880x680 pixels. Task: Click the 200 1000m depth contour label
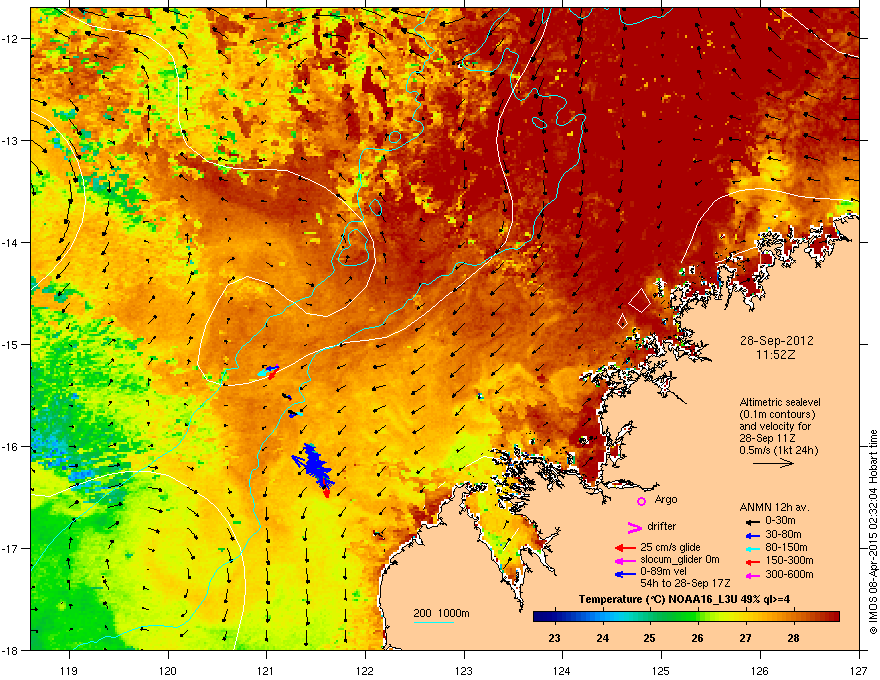point(441,613)
